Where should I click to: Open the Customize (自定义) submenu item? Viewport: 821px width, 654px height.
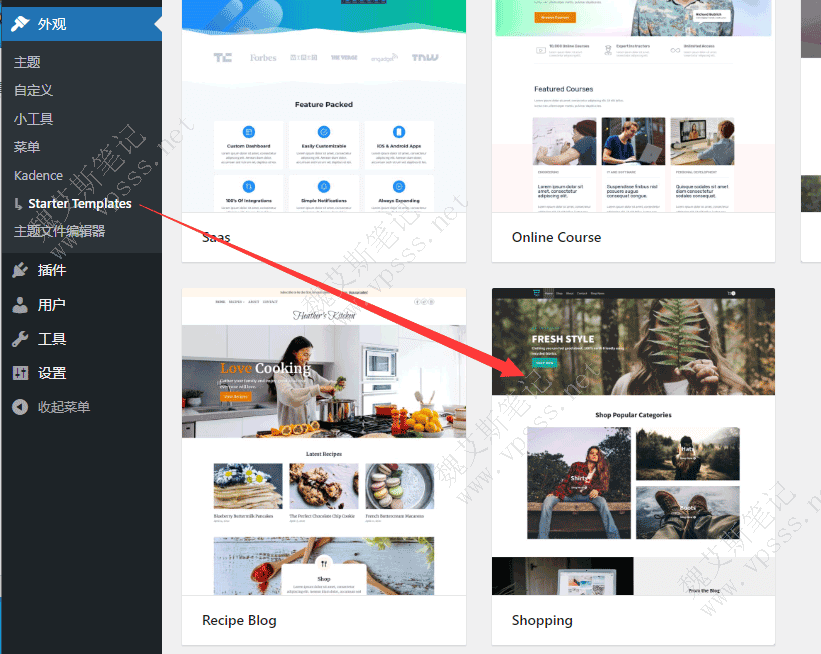[33, 90]
